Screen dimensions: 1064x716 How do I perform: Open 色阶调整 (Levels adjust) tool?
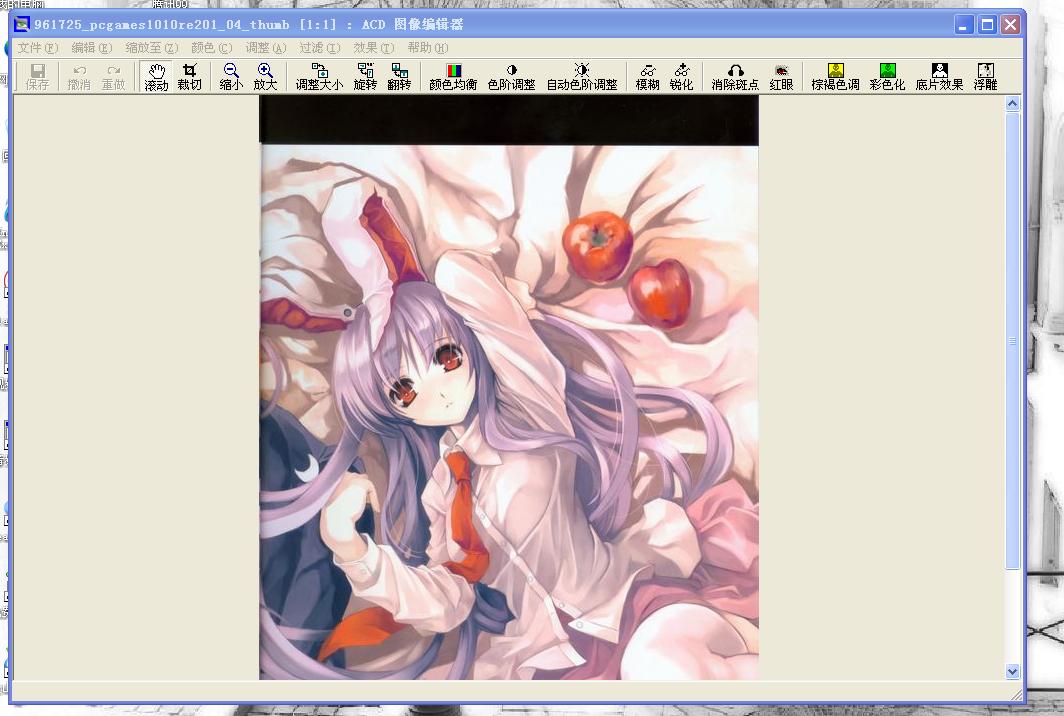pos(512,77)
